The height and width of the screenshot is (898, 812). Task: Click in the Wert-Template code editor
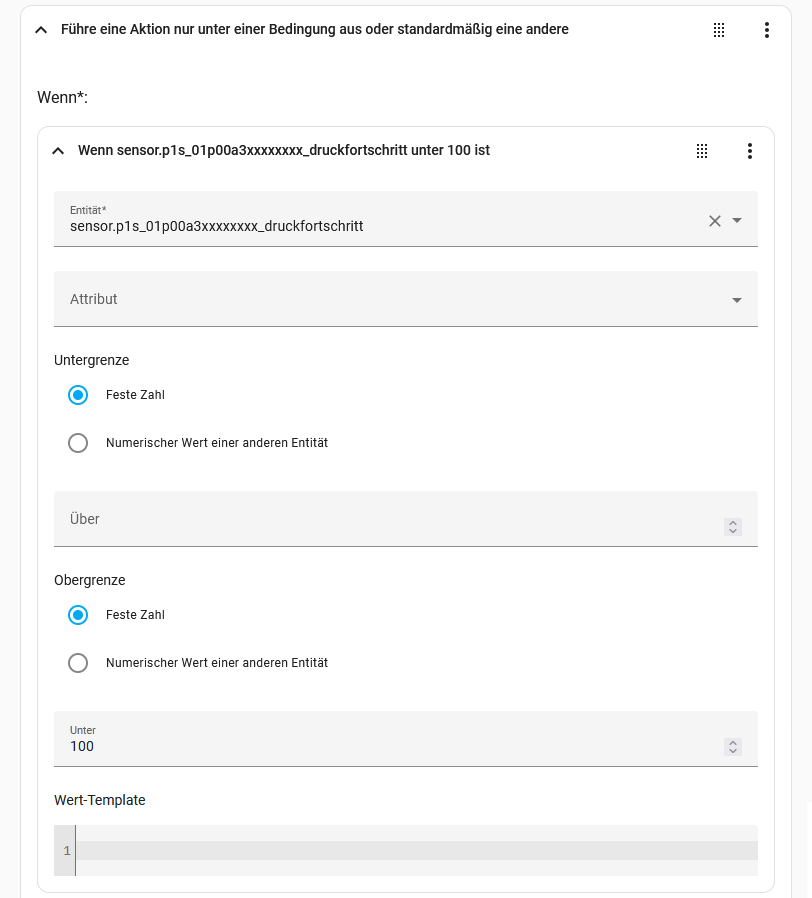click(x=406, y=850)
